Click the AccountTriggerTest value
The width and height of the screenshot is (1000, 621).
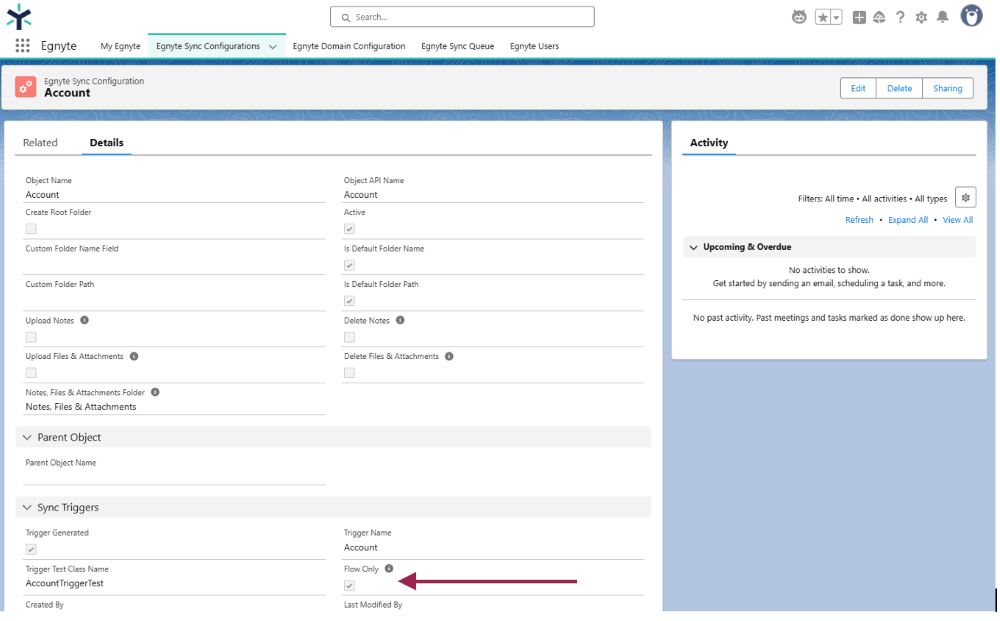pos(64,584)
